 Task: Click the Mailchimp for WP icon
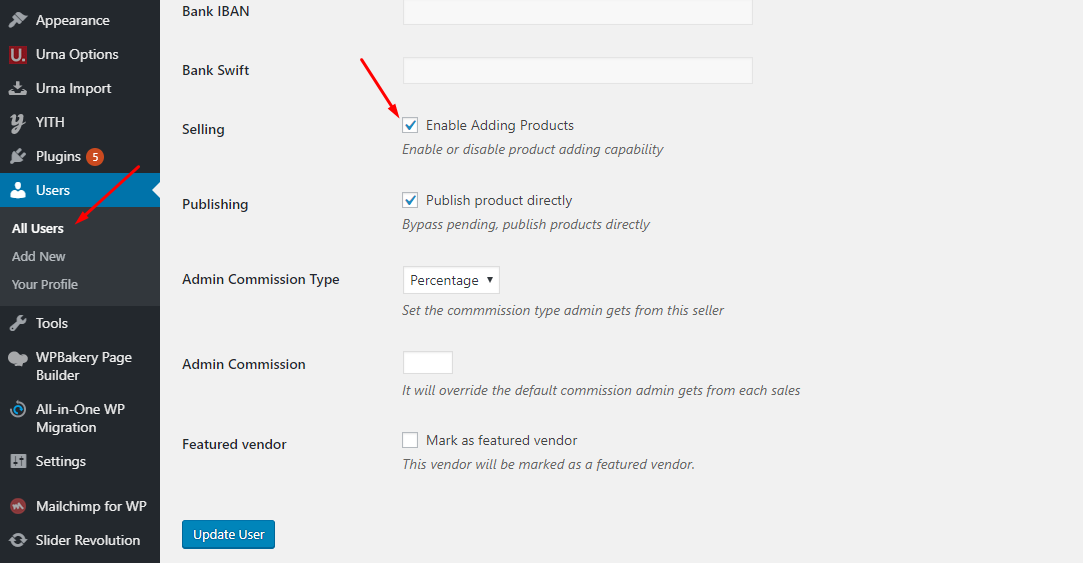click(18, 506)
